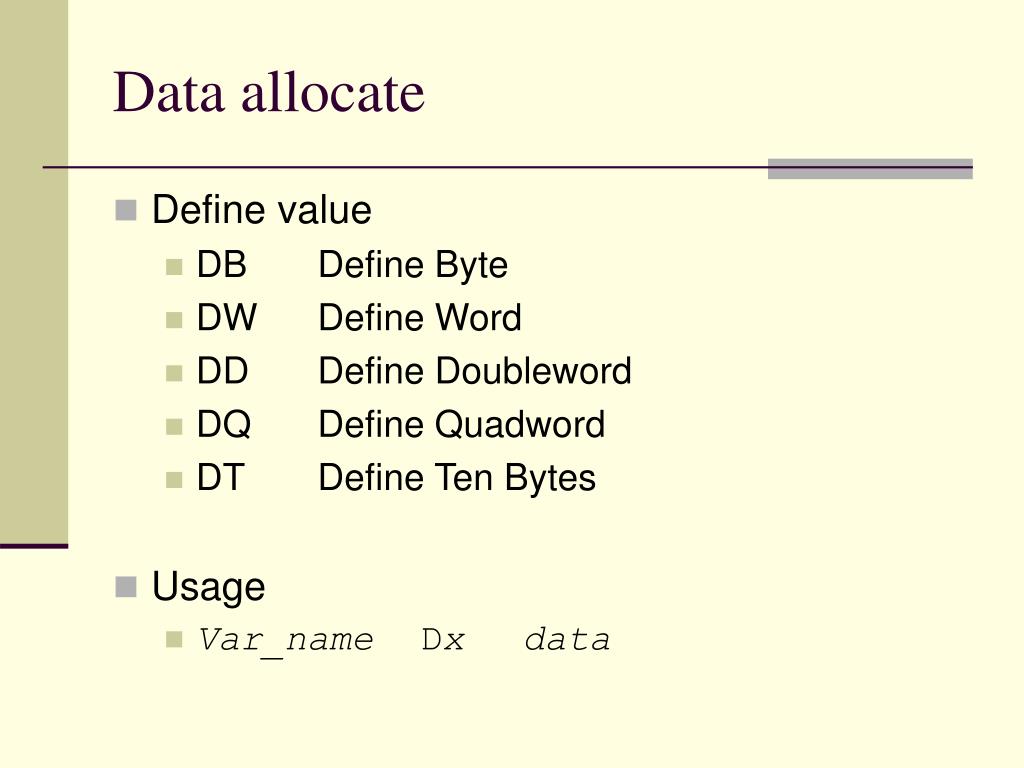This screenshot has width=1024, height=768.
Task: Click the DB directive label
Action: 221,265
